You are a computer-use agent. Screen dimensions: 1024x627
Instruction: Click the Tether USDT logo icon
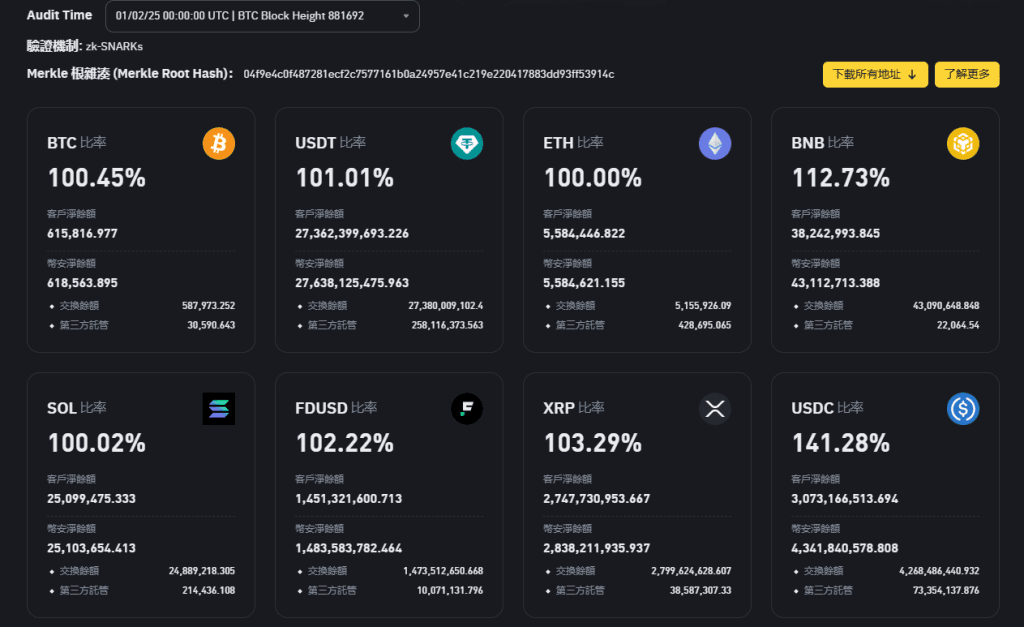click(467, 144)
